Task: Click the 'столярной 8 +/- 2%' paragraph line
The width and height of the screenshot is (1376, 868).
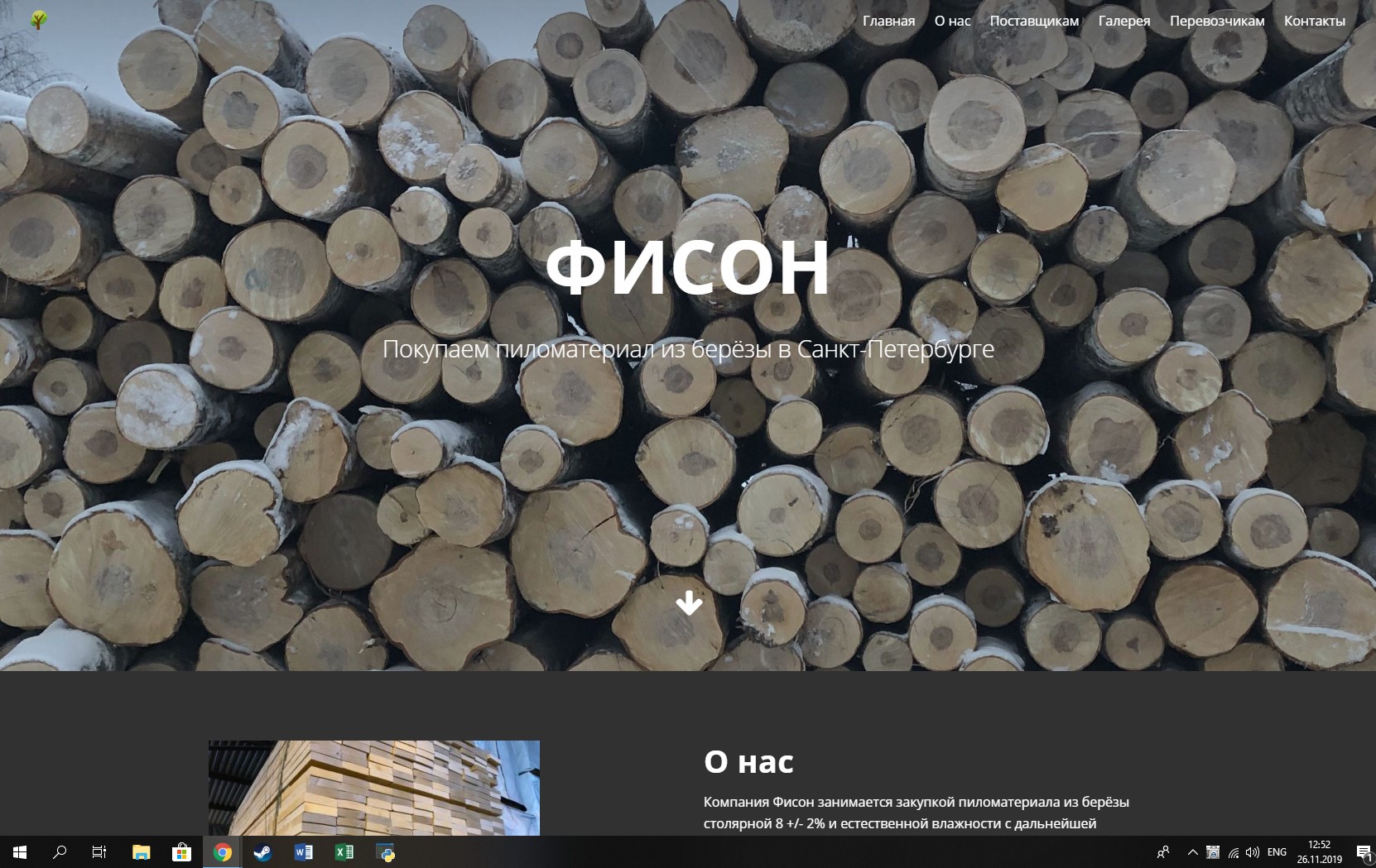Action: 900,823
